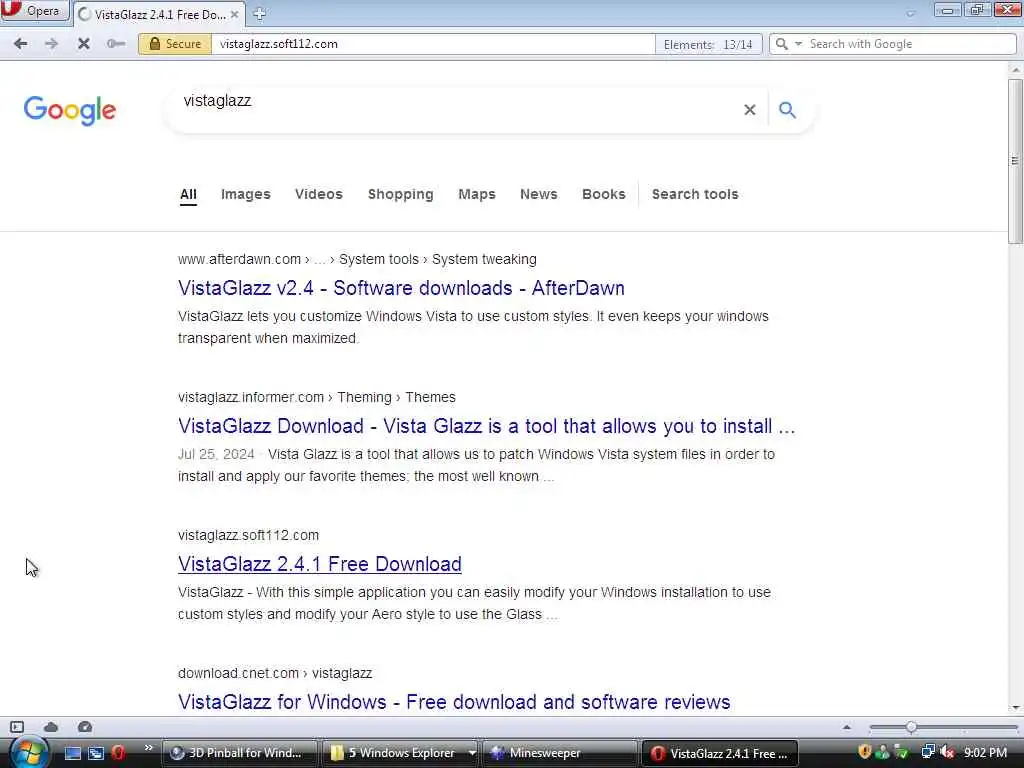Click the security shield tray icon

[x=865, y=752]
